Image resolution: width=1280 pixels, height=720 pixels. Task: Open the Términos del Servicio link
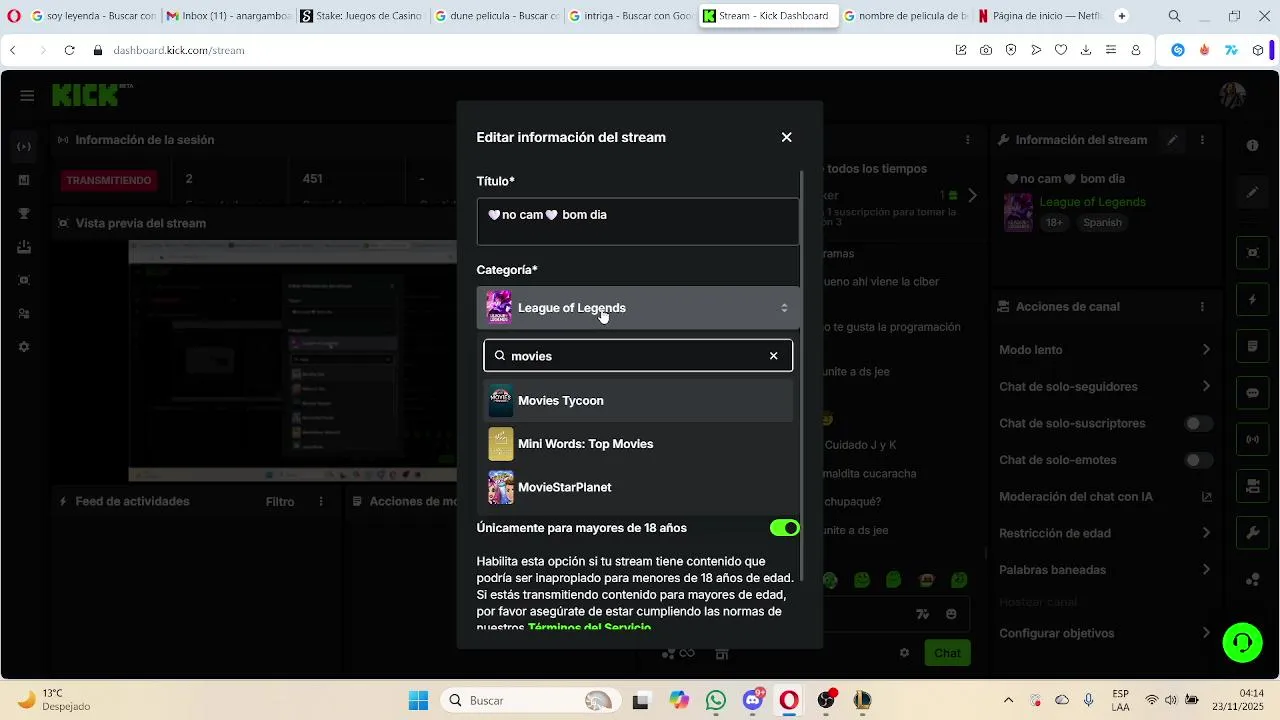589,628
